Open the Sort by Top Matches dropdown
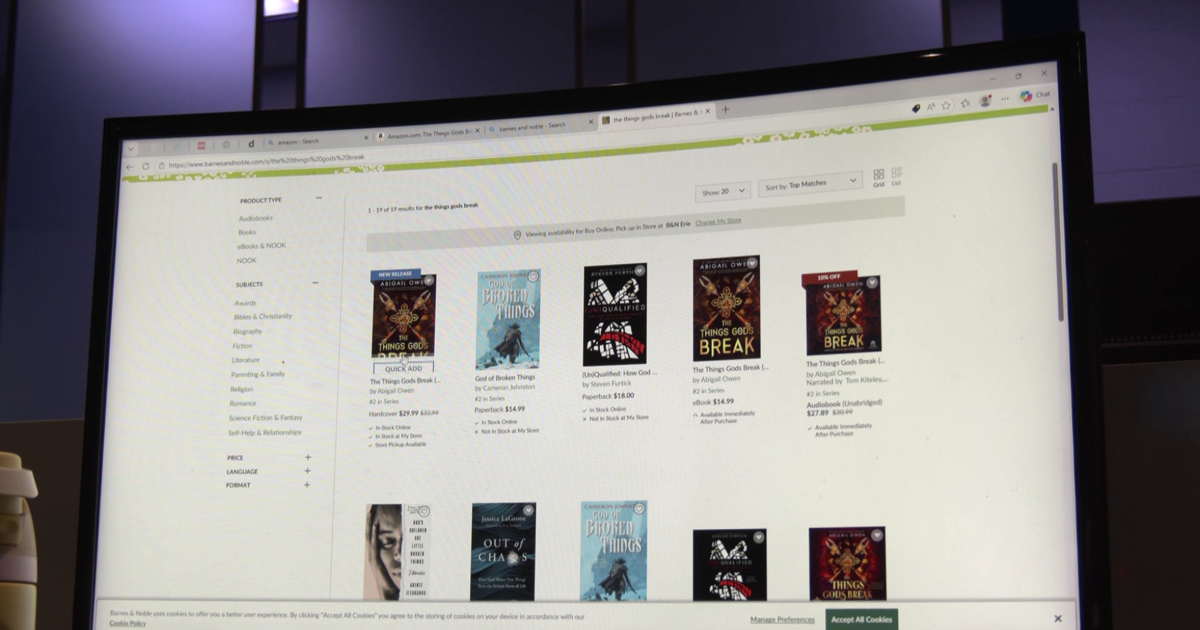 (810, 184)
